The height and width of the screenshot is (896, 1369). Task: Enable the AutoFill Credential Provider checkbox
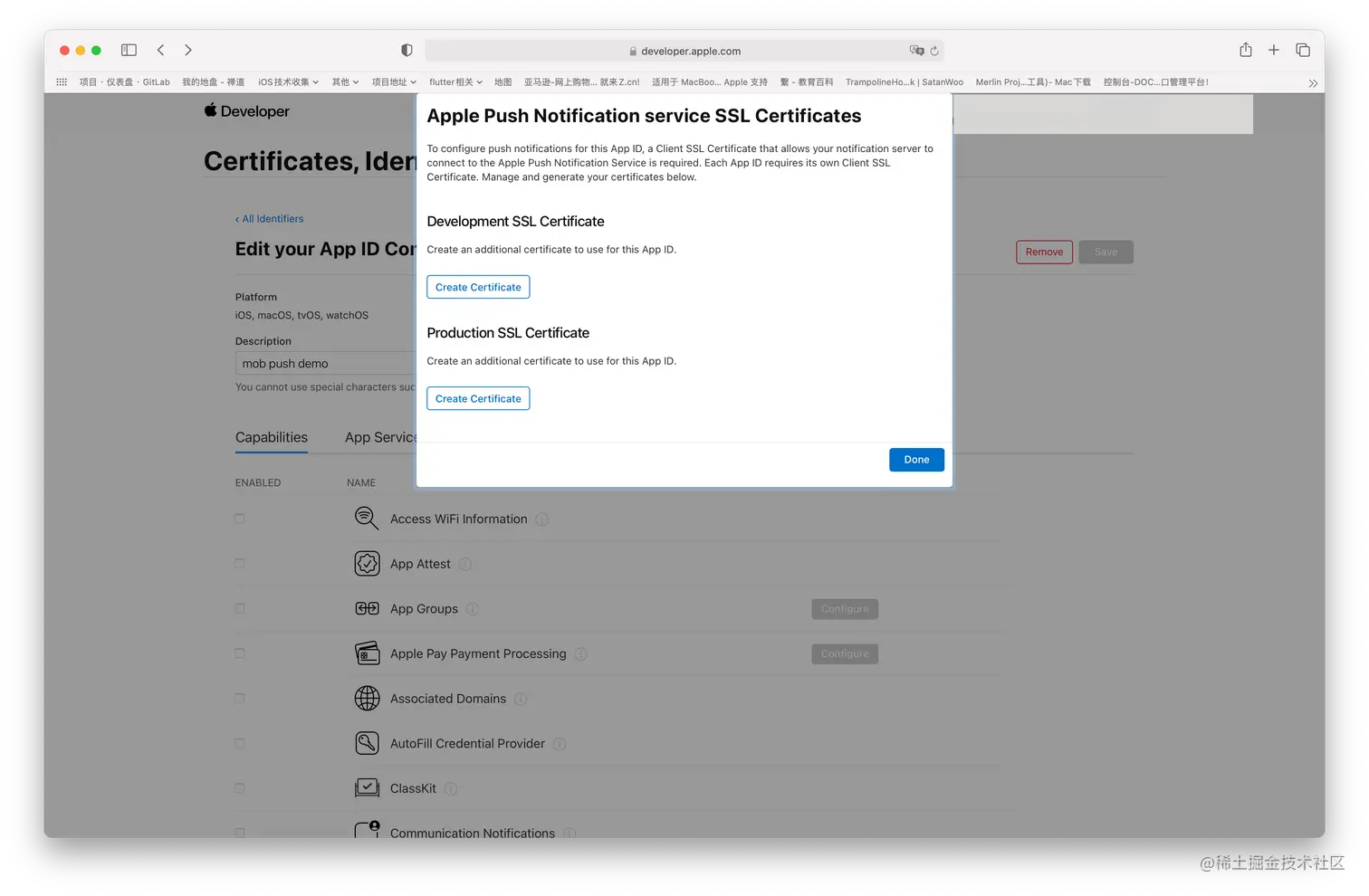240,743
